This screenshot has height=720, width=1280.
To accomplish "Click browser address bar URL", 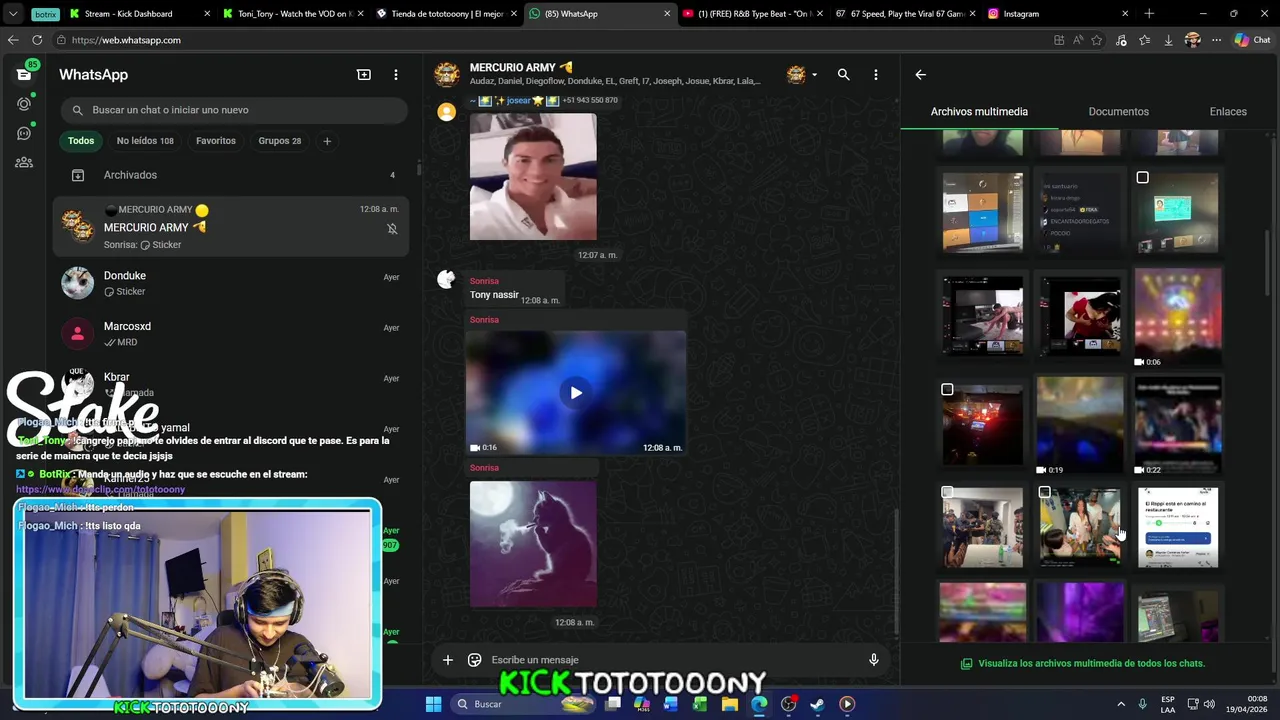I will pyautogui.click(x=126, y=40).
